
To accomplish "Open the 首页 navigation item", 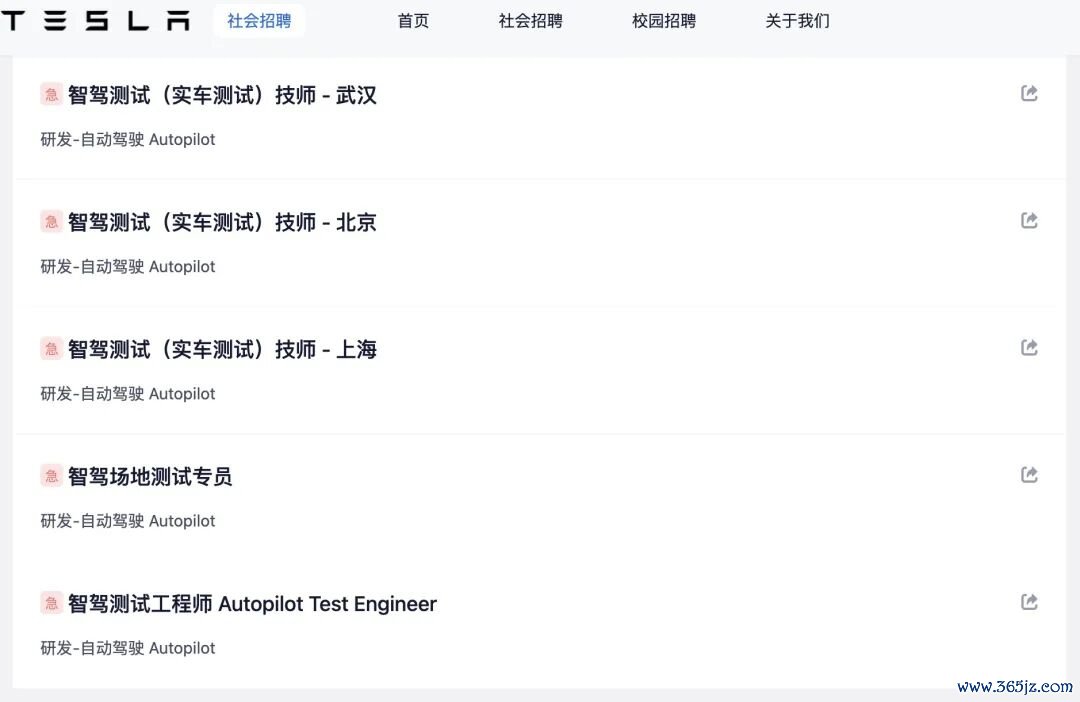I will pos(413,21).
